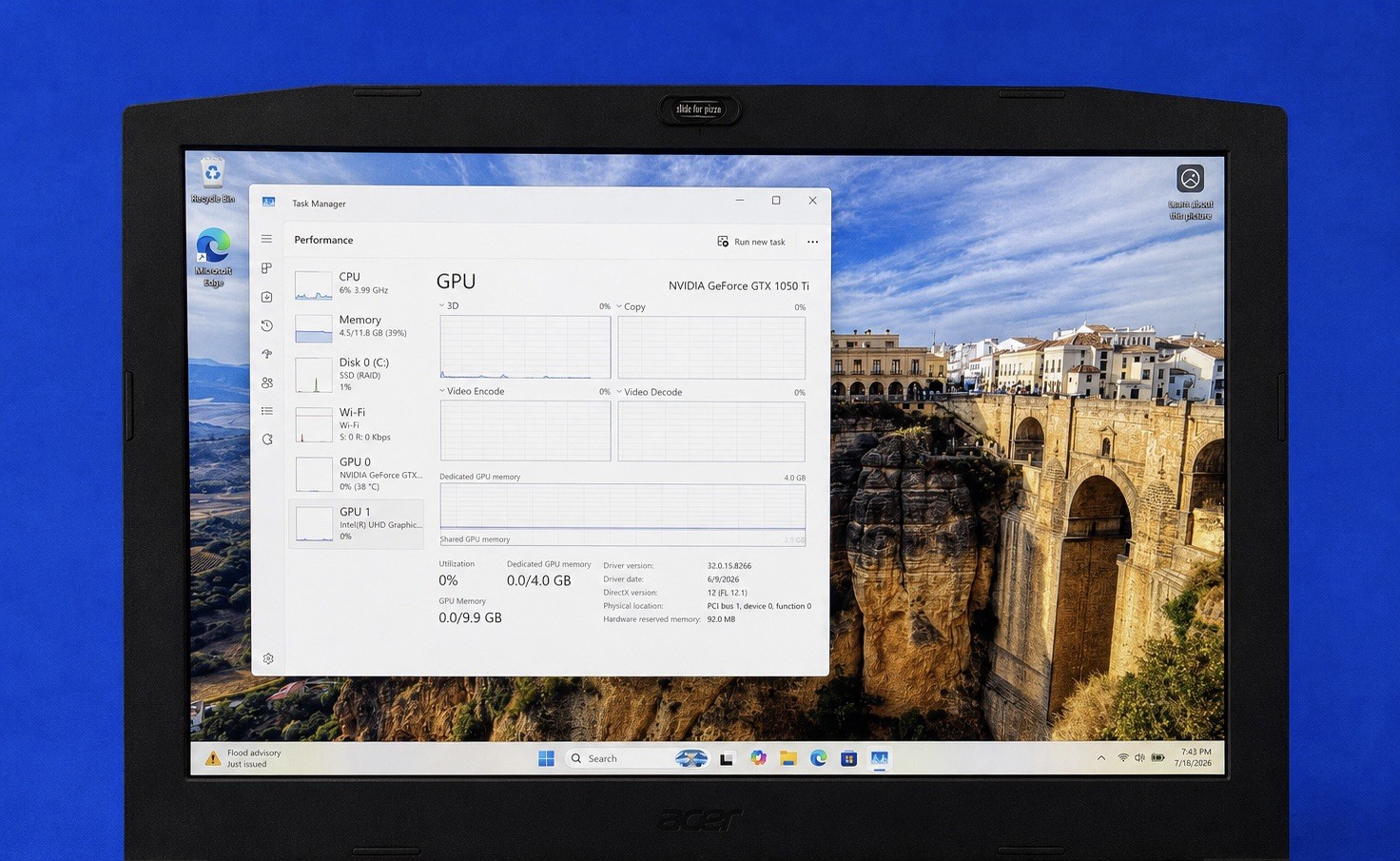
Task: Open the Flood advisory weather widget
Action: click(243, 758)
